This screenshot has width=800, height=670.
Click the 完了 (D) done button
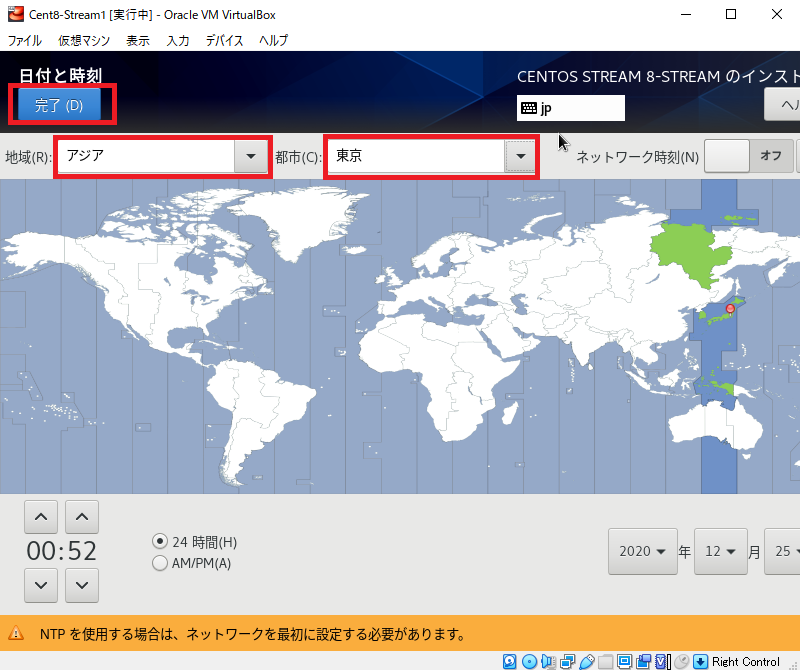pos(59,105)
